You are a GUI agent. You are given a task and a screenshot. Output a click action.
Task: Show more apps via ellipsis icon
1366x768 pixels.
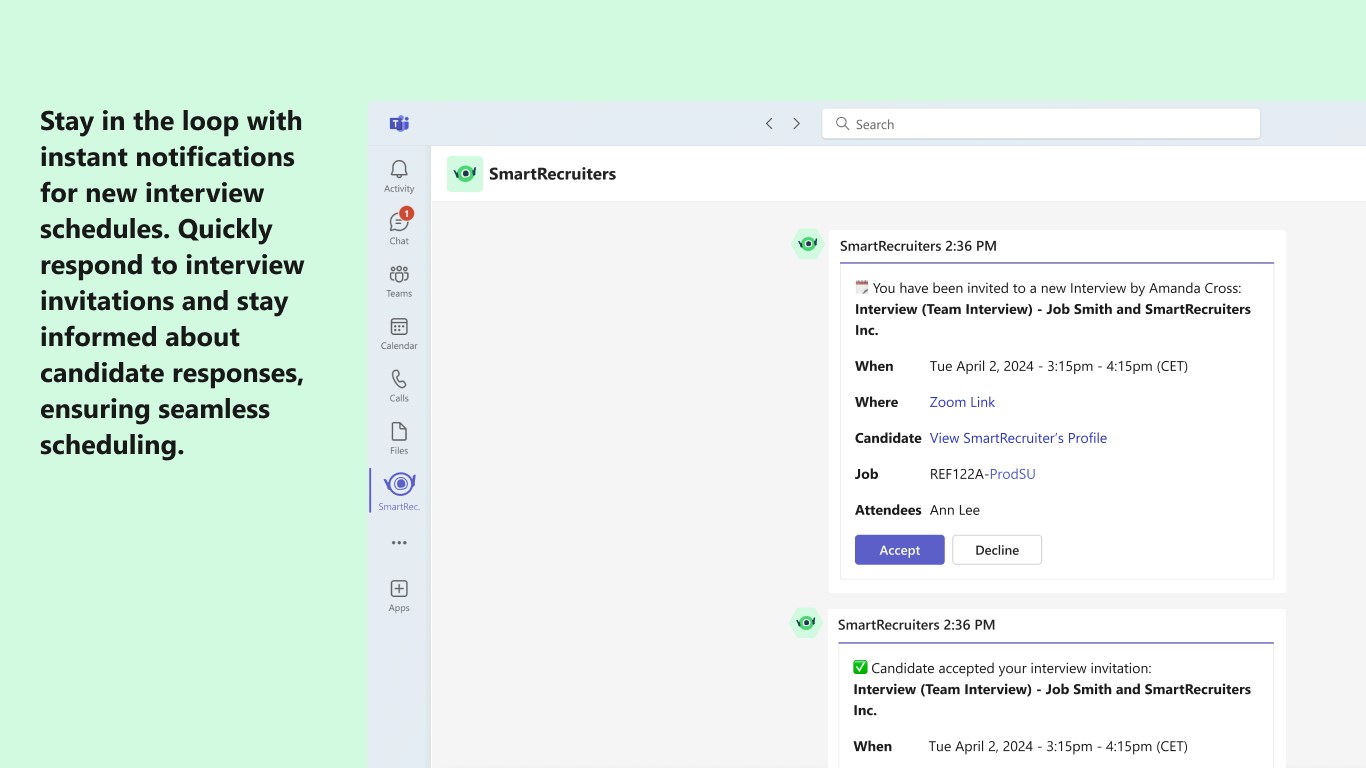click(x=399, y=543)
